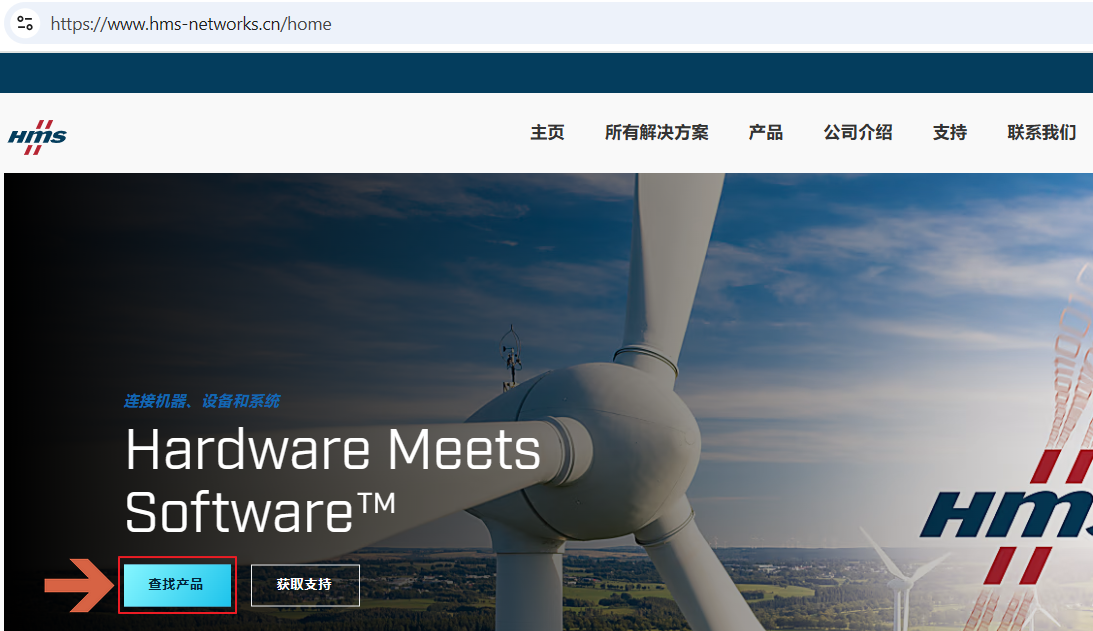
Task: Click the 获取支持 button
Action: pyautogui.click(x=305, y=584)
